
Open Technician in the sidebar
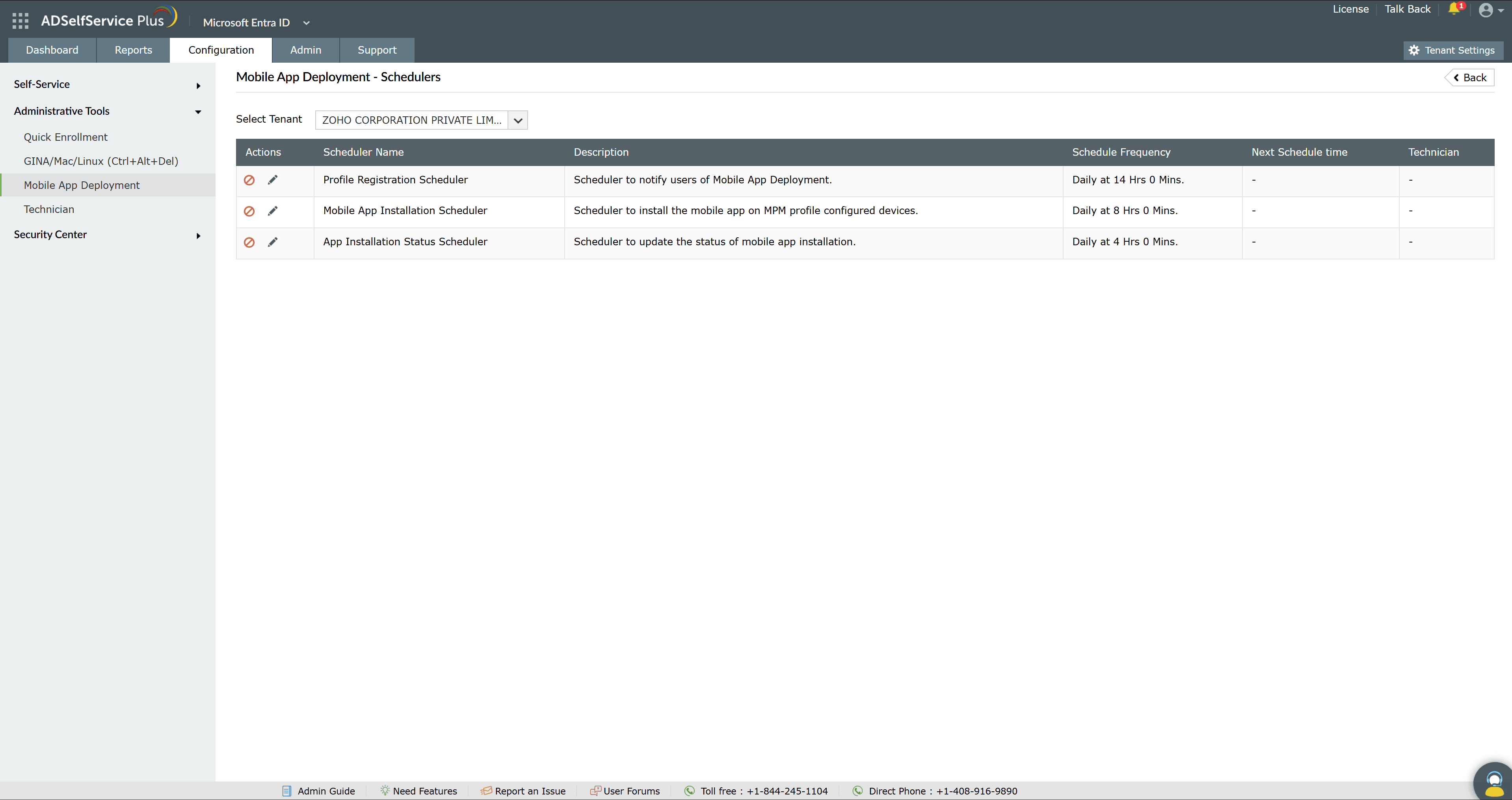[49, 209]
